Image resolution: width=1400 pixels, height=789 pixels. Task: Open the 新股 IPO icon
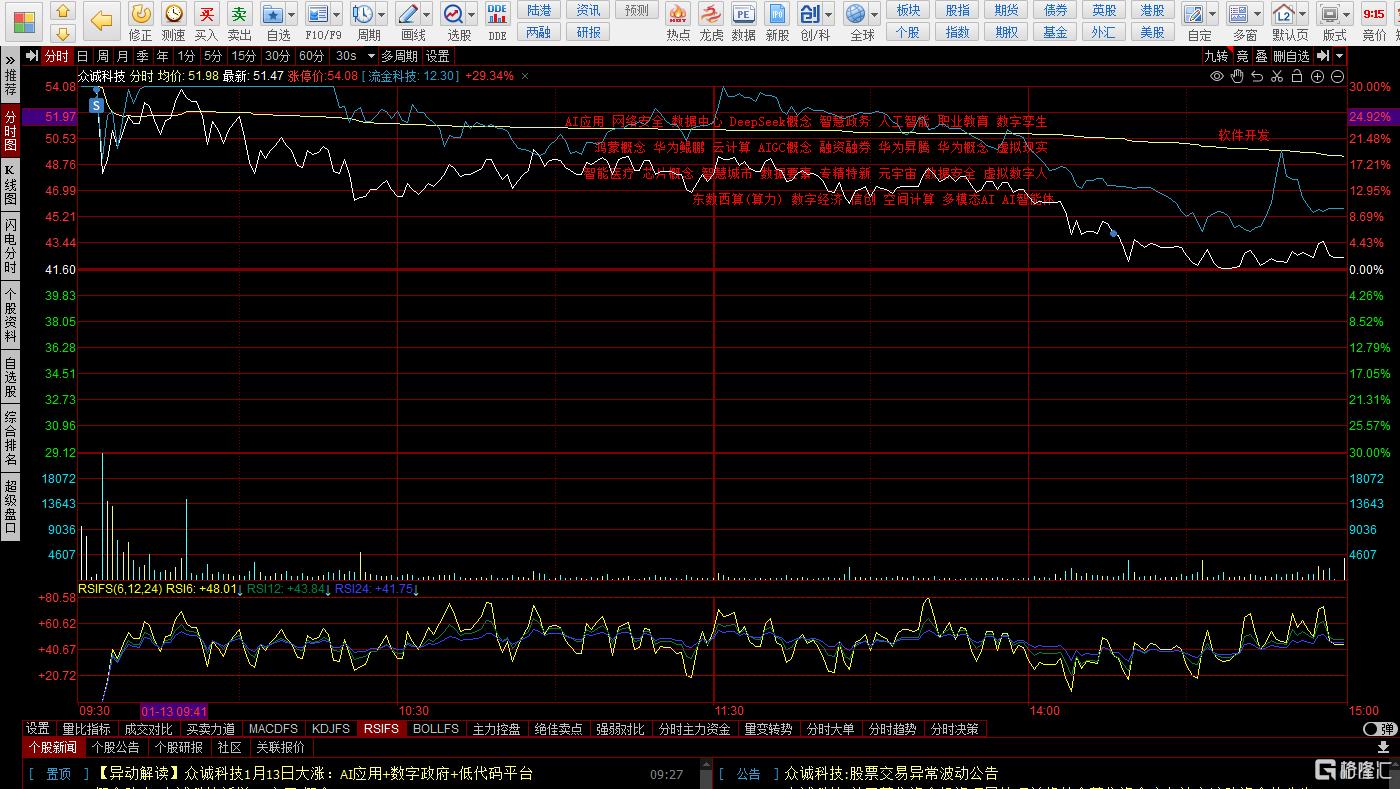click(776, 14)
